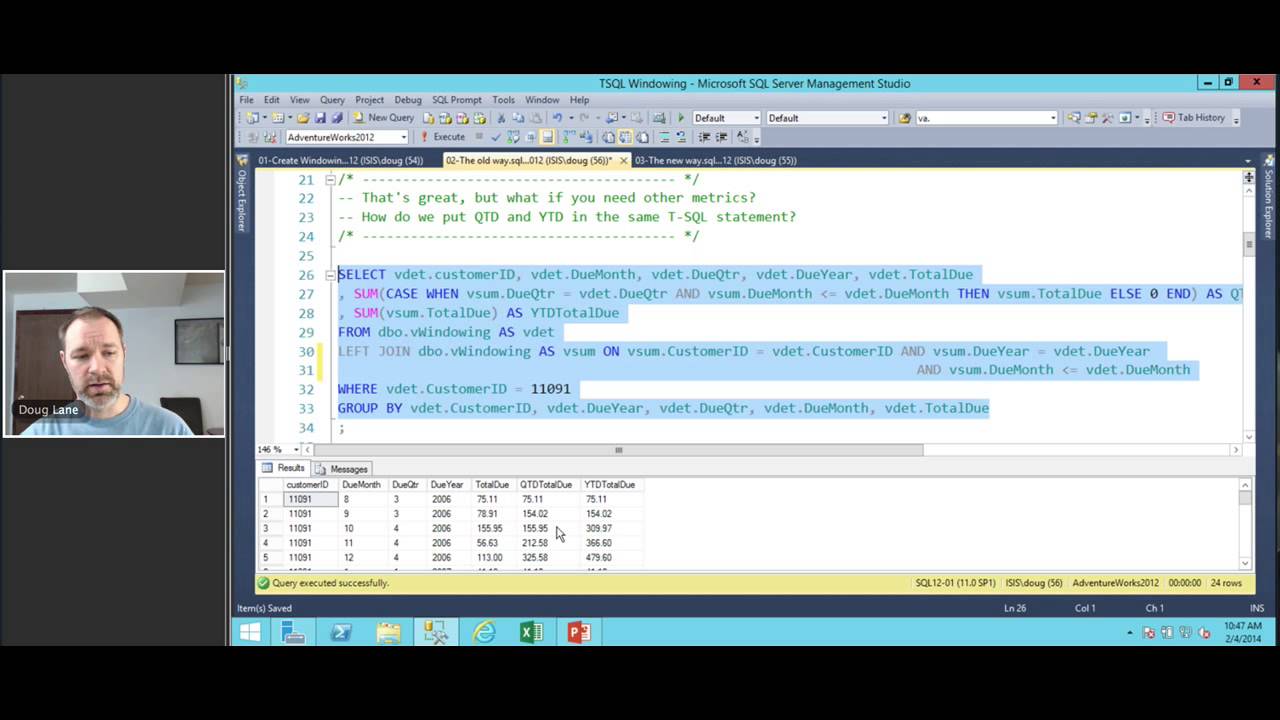Click the Increase Indent icon
Viewport: 1280px width, 720px height.
721,137
